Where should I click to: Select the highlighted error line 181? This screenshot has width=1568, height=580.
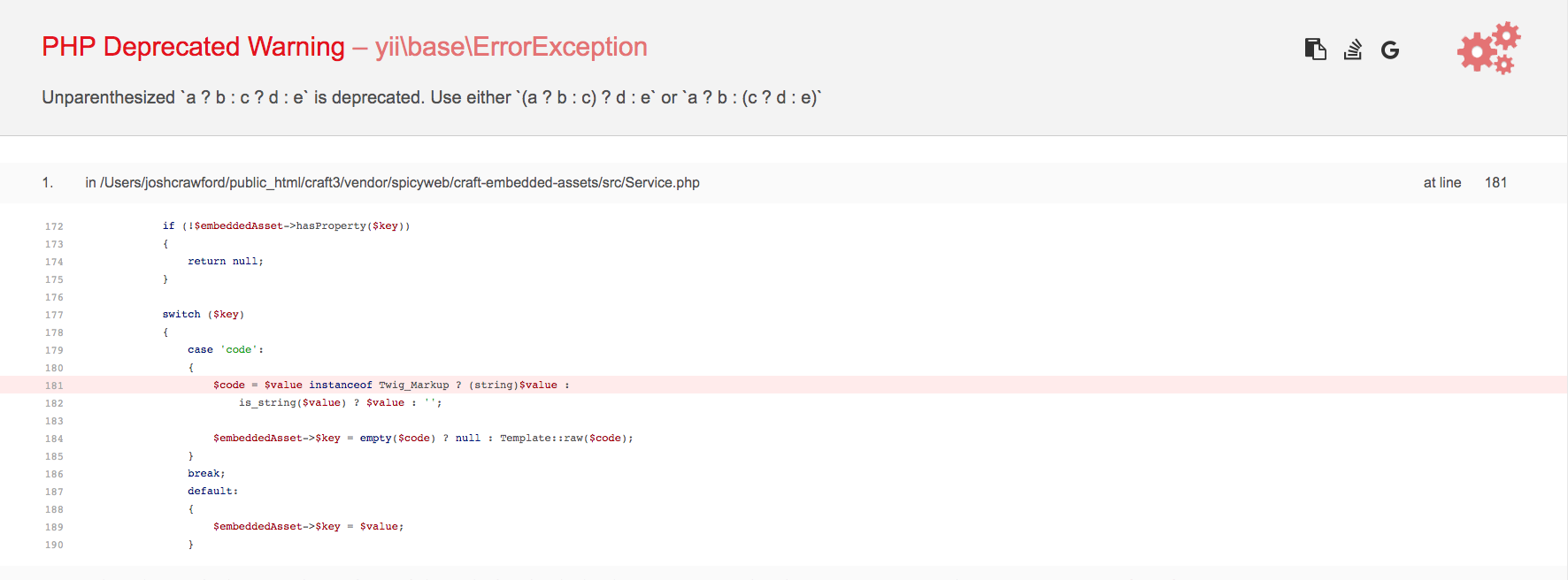click(x=389, y=385)
